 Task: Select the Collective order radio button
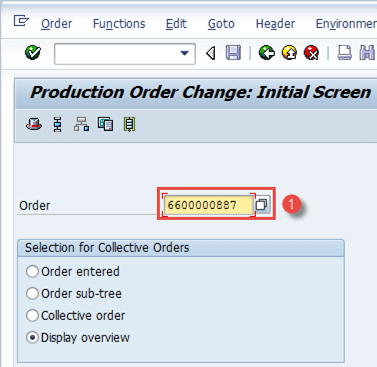(32, 315)
